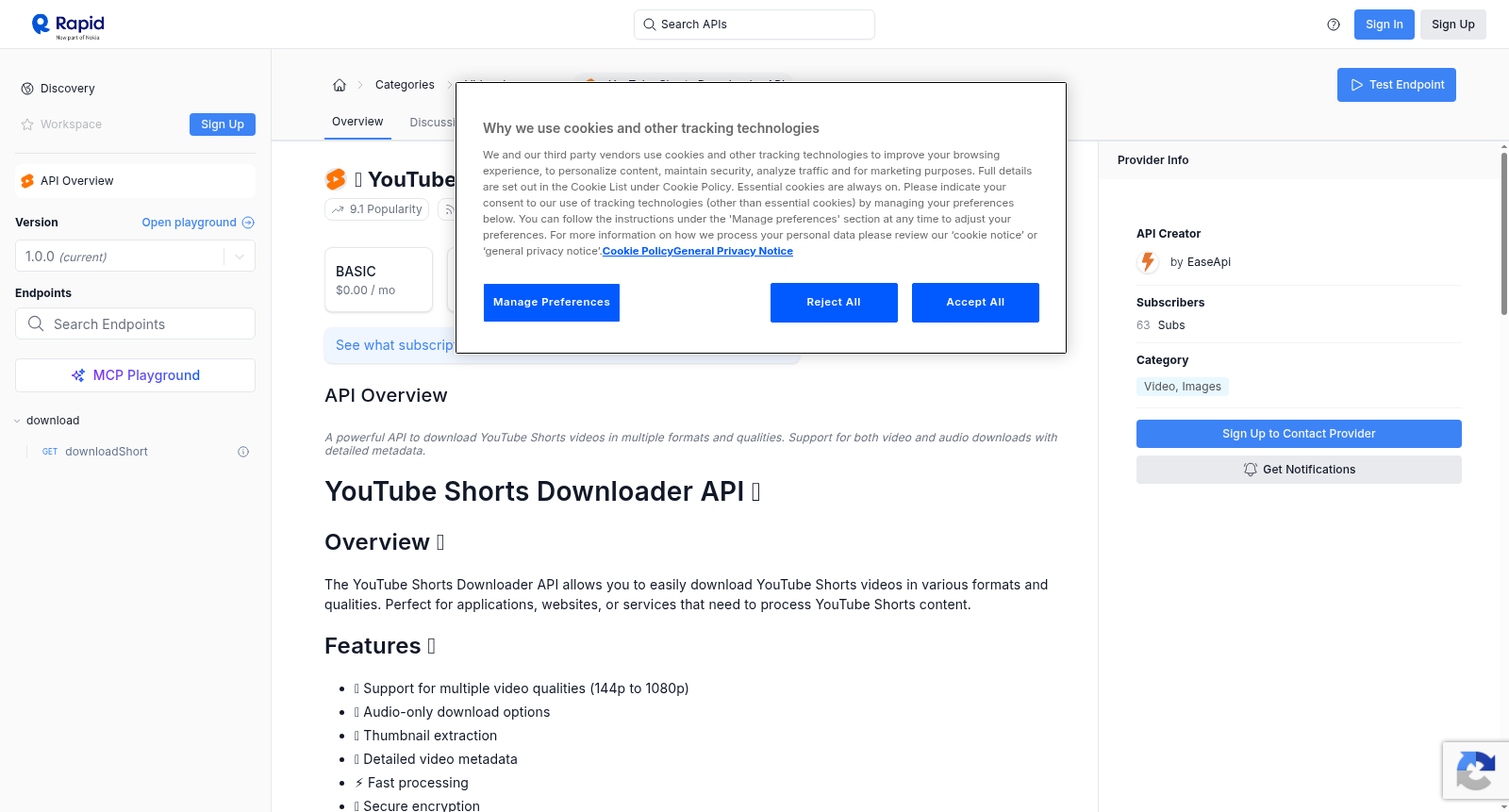This screenshot has height=812, width=1509.
Task: Reject All cookies
Action: (834, 303)
